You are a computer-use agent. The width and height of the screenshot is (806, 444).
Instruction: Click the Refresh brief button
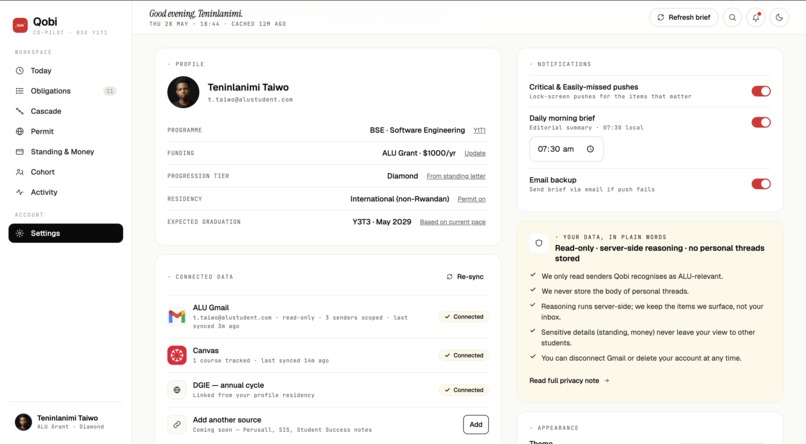point(684,17)
